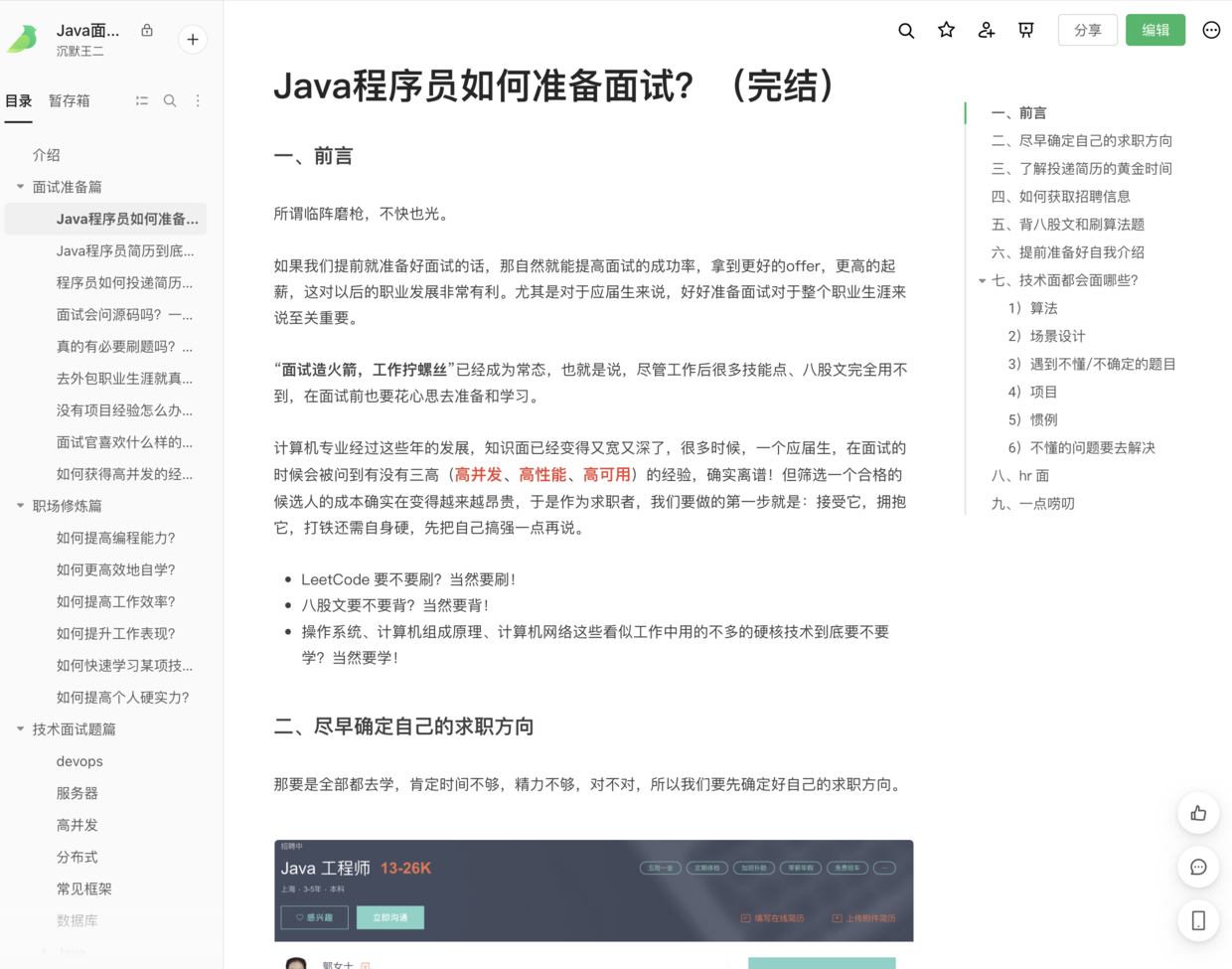This screenshot has width=1232, height=969.
Task: Jump to 五、背八股文和刷算法题 in outline
Action: click(1067, 225)
